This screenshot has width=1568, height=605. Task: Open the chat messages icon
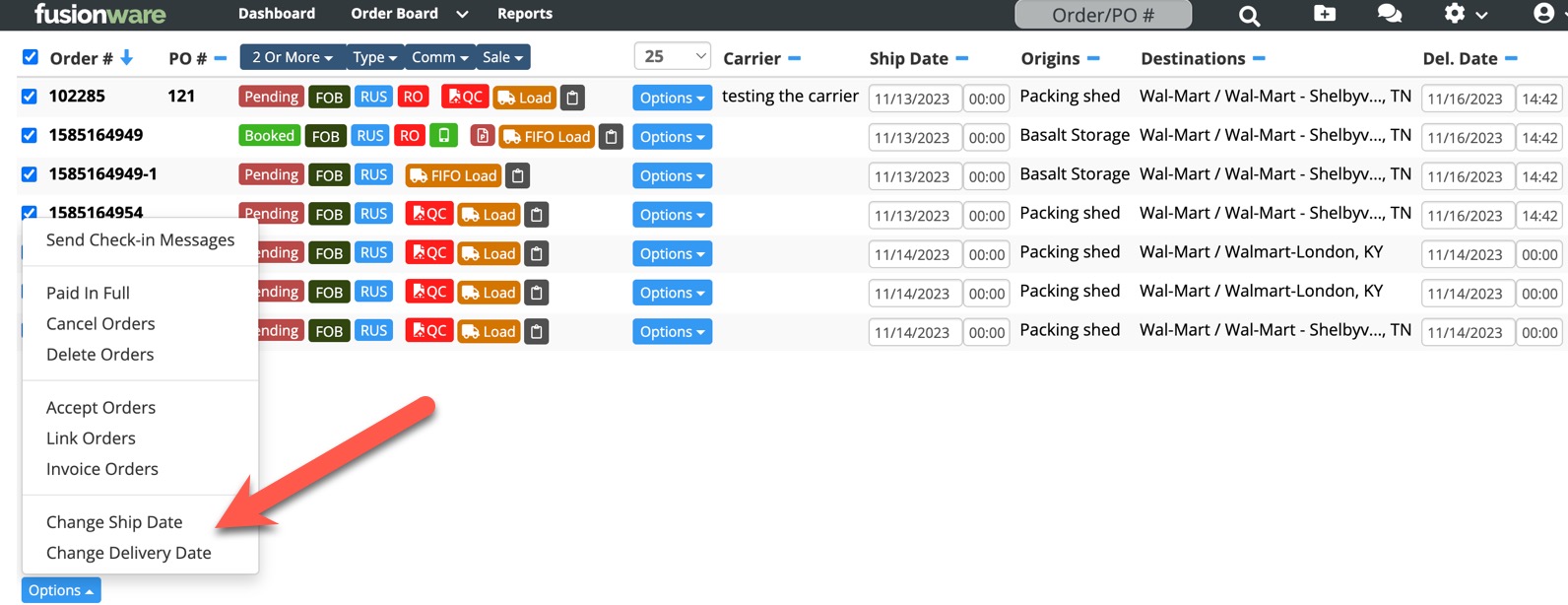[x=1389, y=13]
